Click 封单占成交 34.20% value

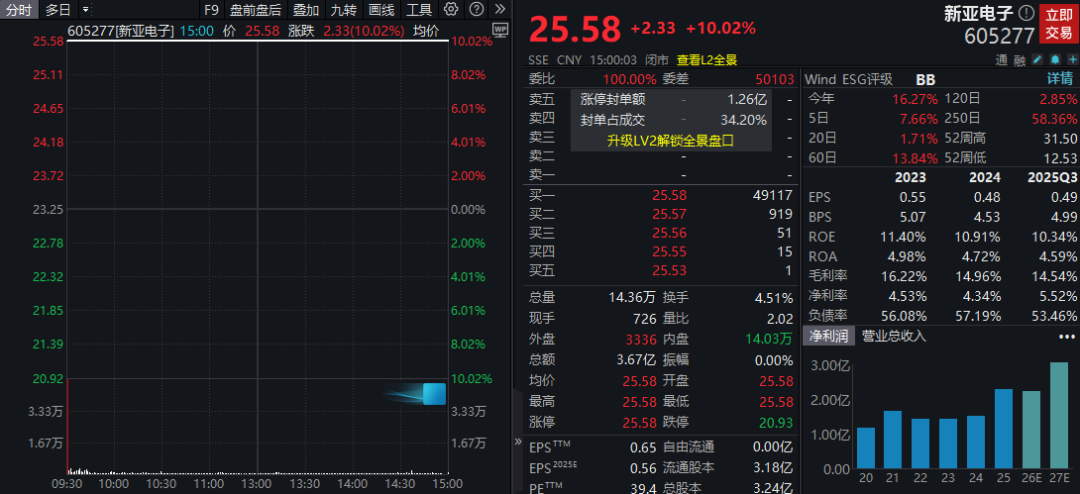tap(743, 120)
